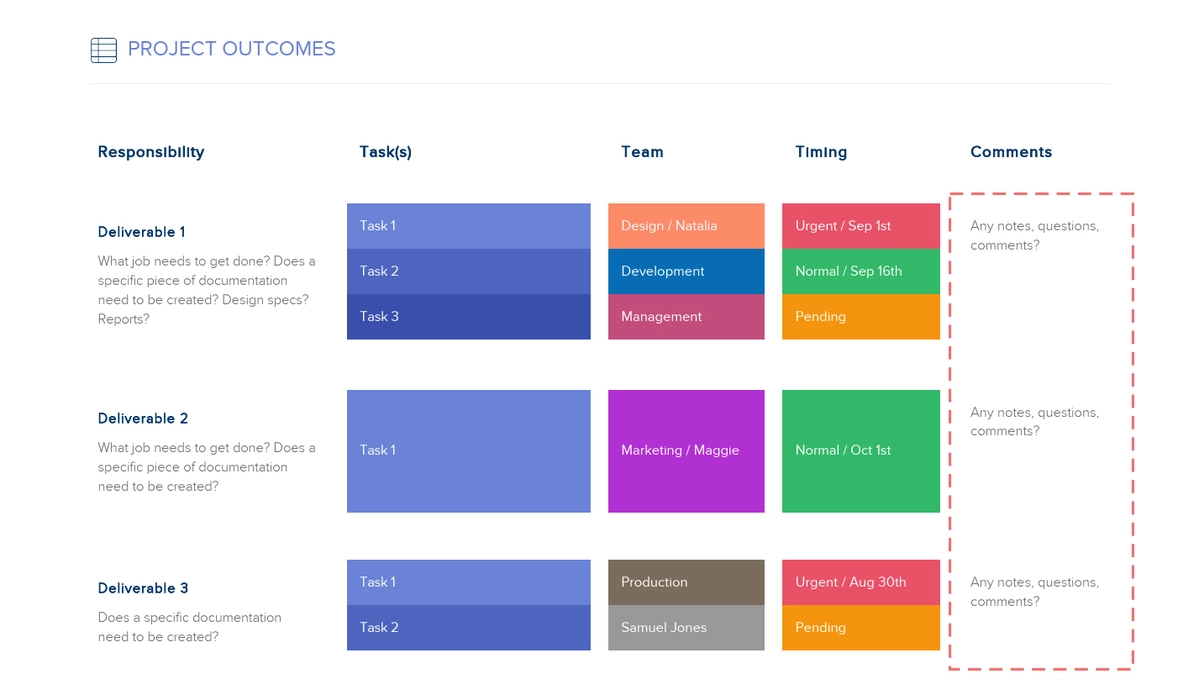Click the Deliverable 3 title
Viewport: 1199px width, 695px height.
pyautogui.click(x=143, y=589)
